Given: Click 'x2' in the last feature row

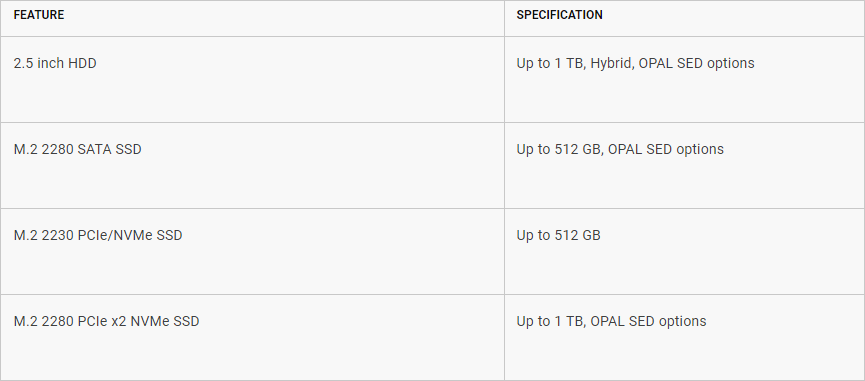Looking at the screenshot, I should coord(118,321).
